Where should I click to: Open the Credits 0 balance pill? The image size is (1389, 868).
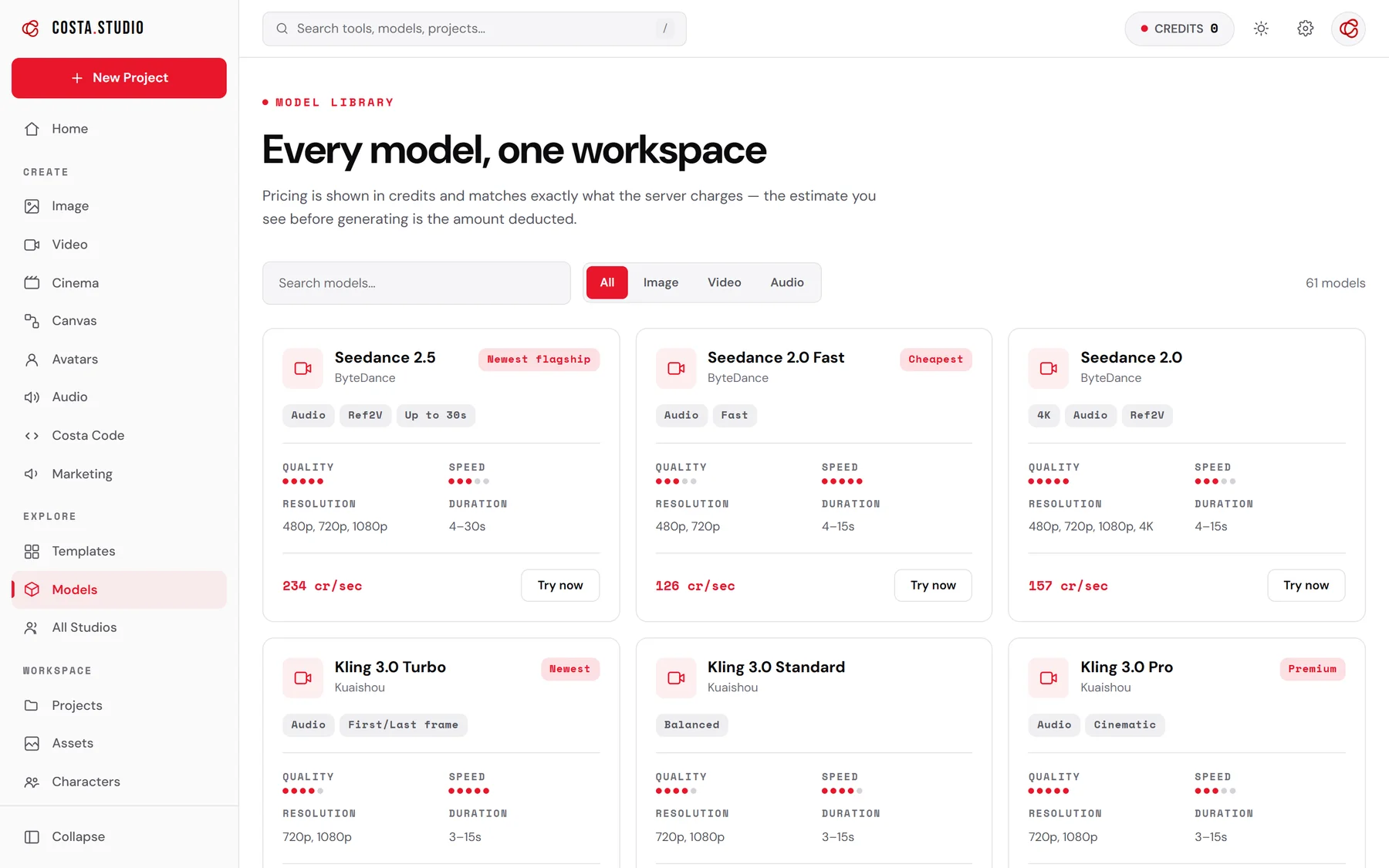pyautogui.click(x=1179, y=29)
